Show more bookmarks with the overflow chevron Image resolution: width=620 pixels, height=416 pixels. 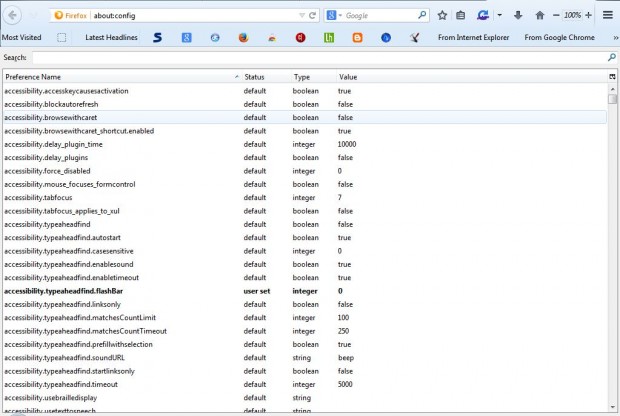pyautogui.click(x=614, y=37)
